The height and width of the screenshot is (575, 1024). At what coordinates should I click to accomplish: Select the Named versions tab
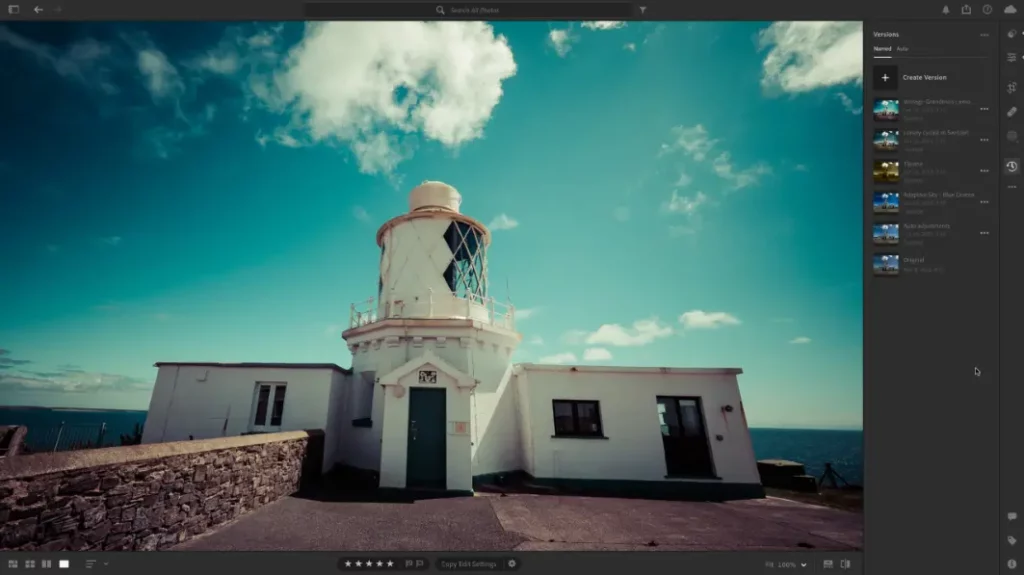[x=882, y=48]
